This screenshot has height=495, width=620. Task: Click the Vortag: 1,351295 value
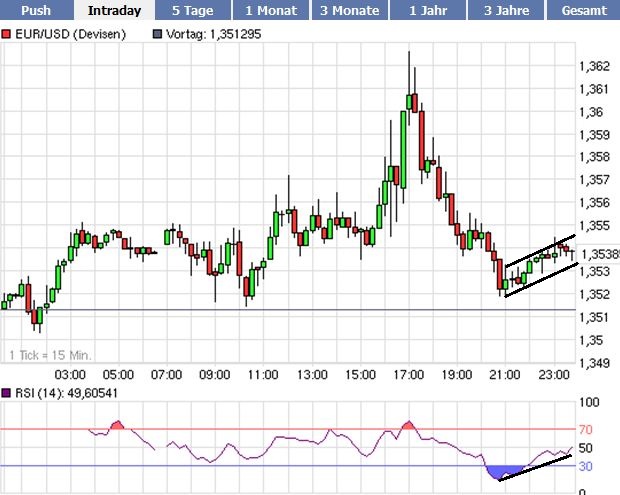214,34
